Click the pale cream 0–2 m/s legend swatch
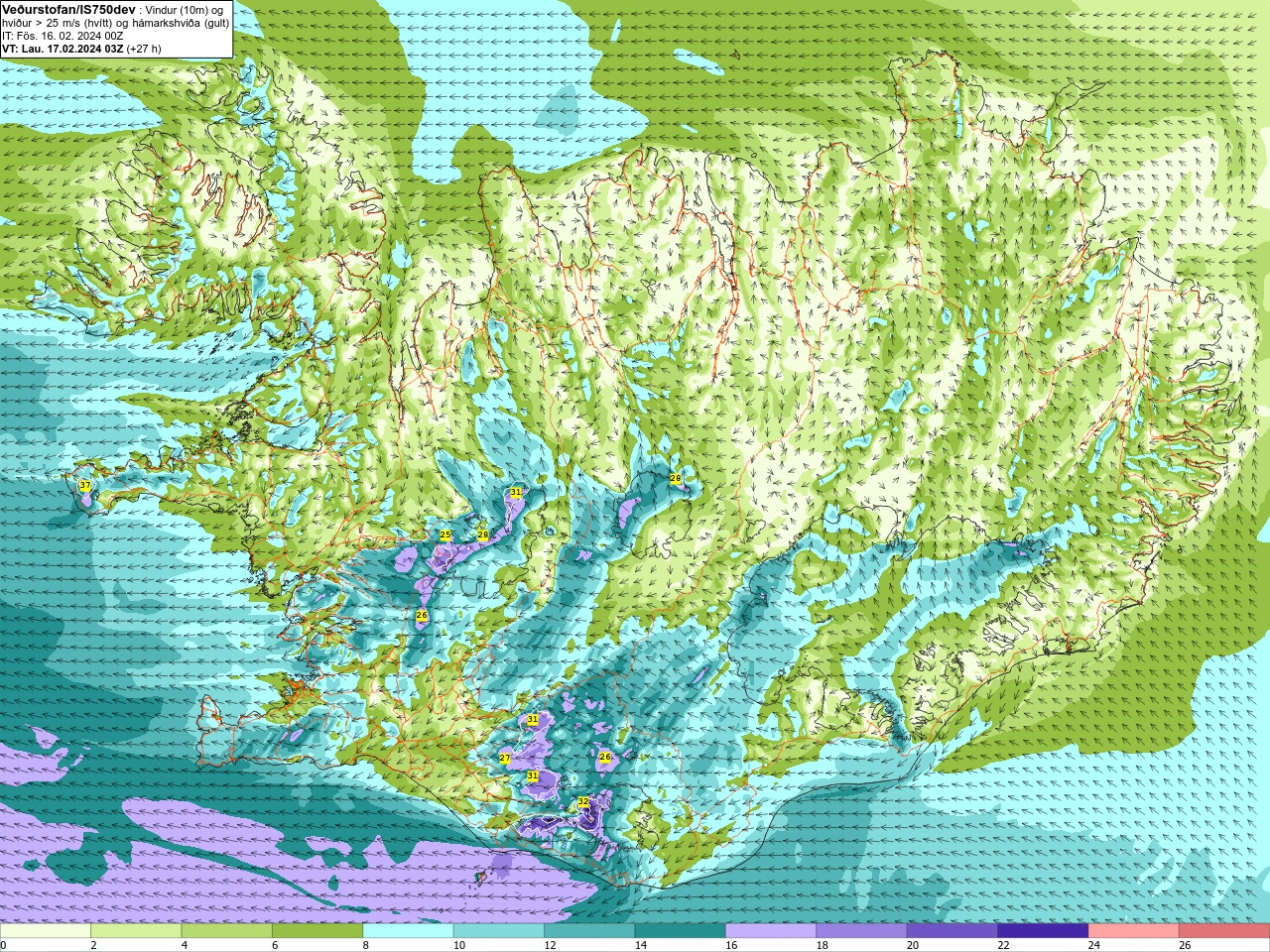The image size is (1270, 952). pyautogui.click(x=46, y=931)
